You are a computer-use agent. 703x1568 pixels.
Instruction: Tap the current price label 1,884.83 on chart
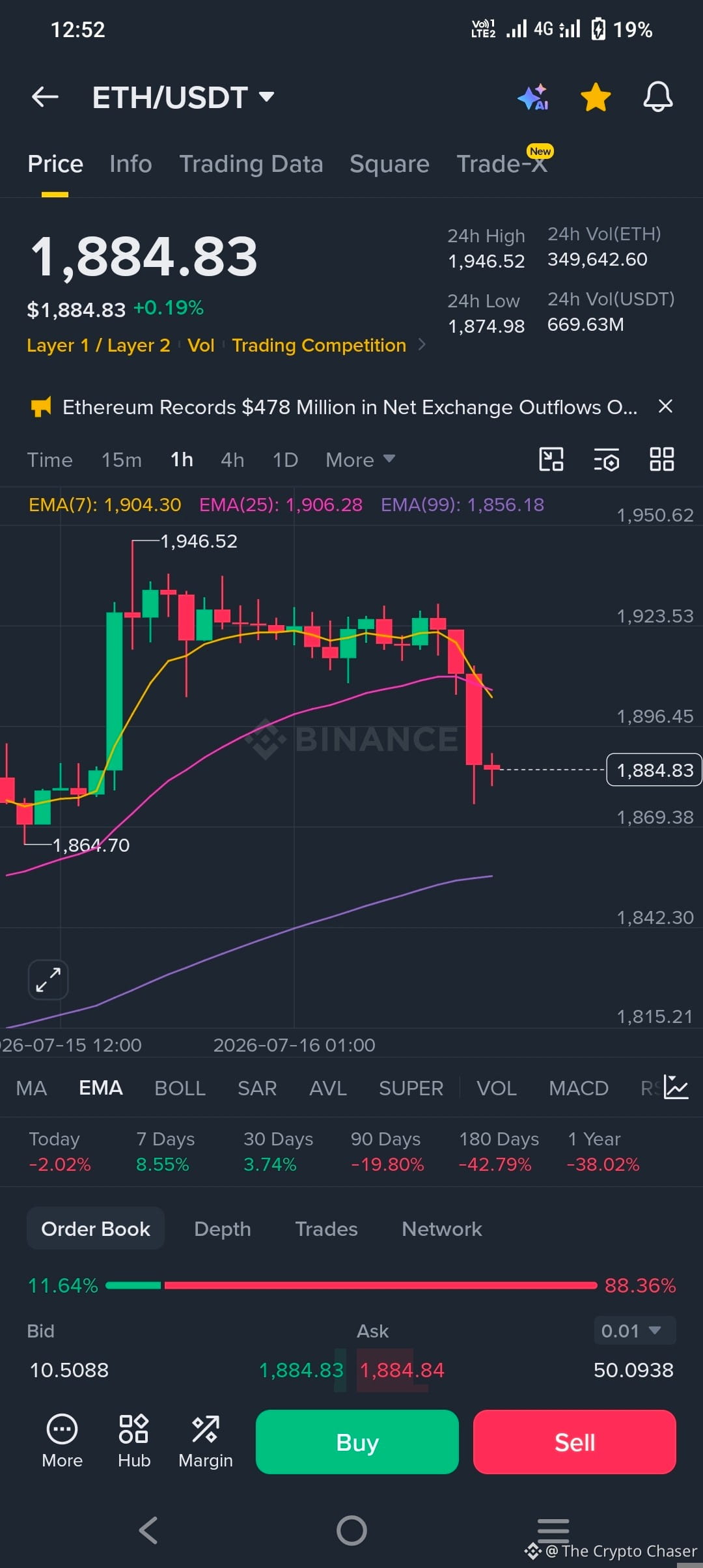[x=654, y=770]
